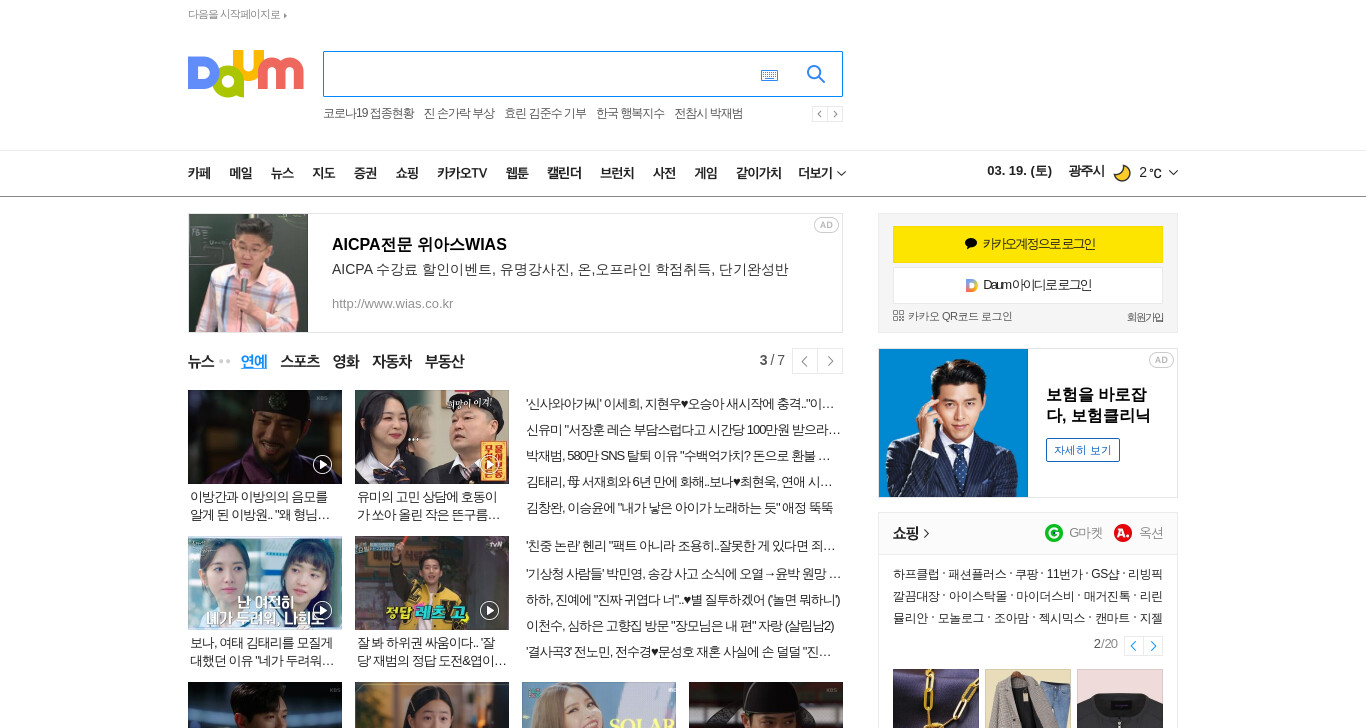Click trending keyword 한국 행복지수
Image resolution: width=1366 pixels, height=728 pixels.
point(630,114)
